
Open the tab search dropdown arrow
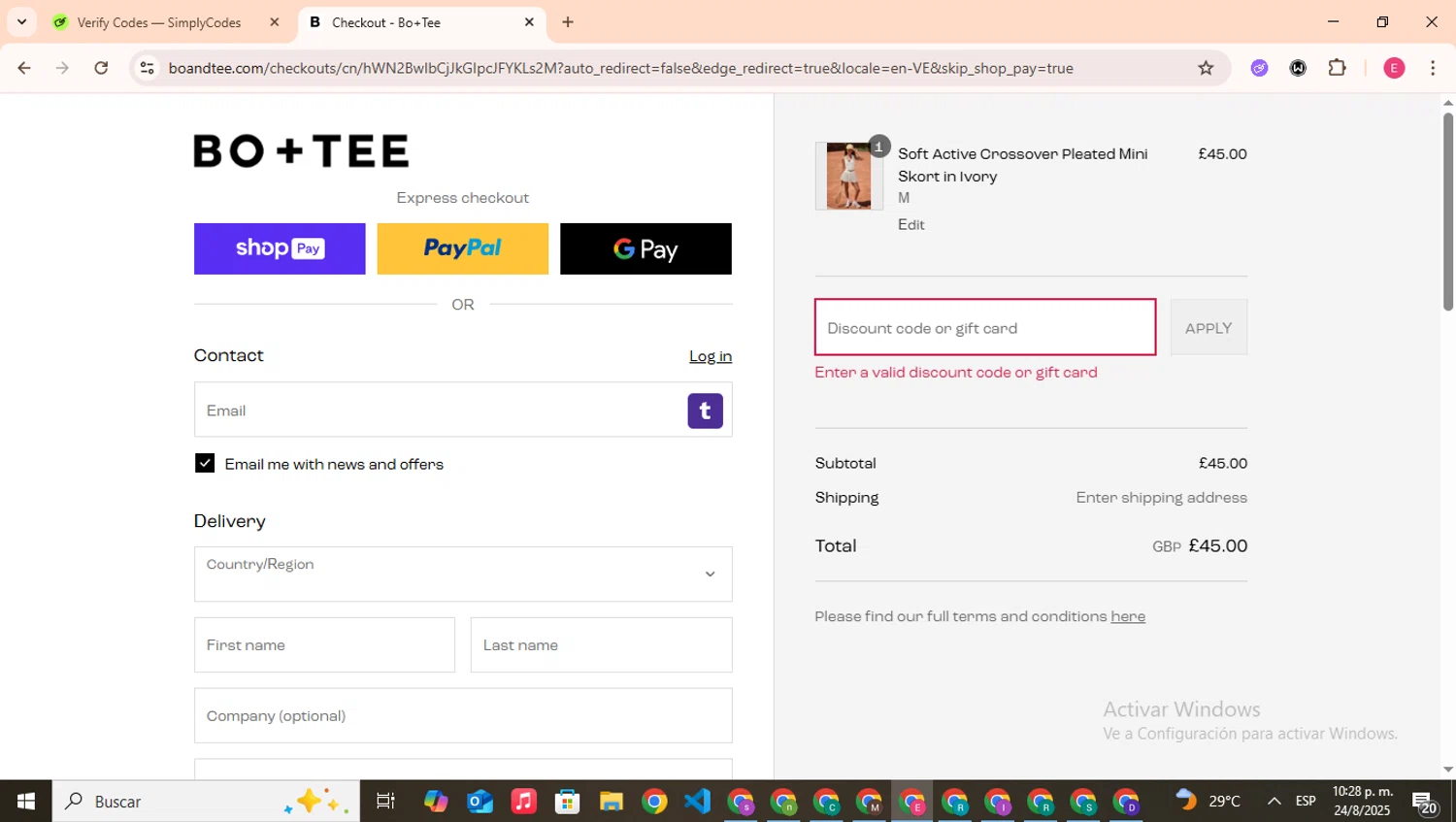pos(21,22)
